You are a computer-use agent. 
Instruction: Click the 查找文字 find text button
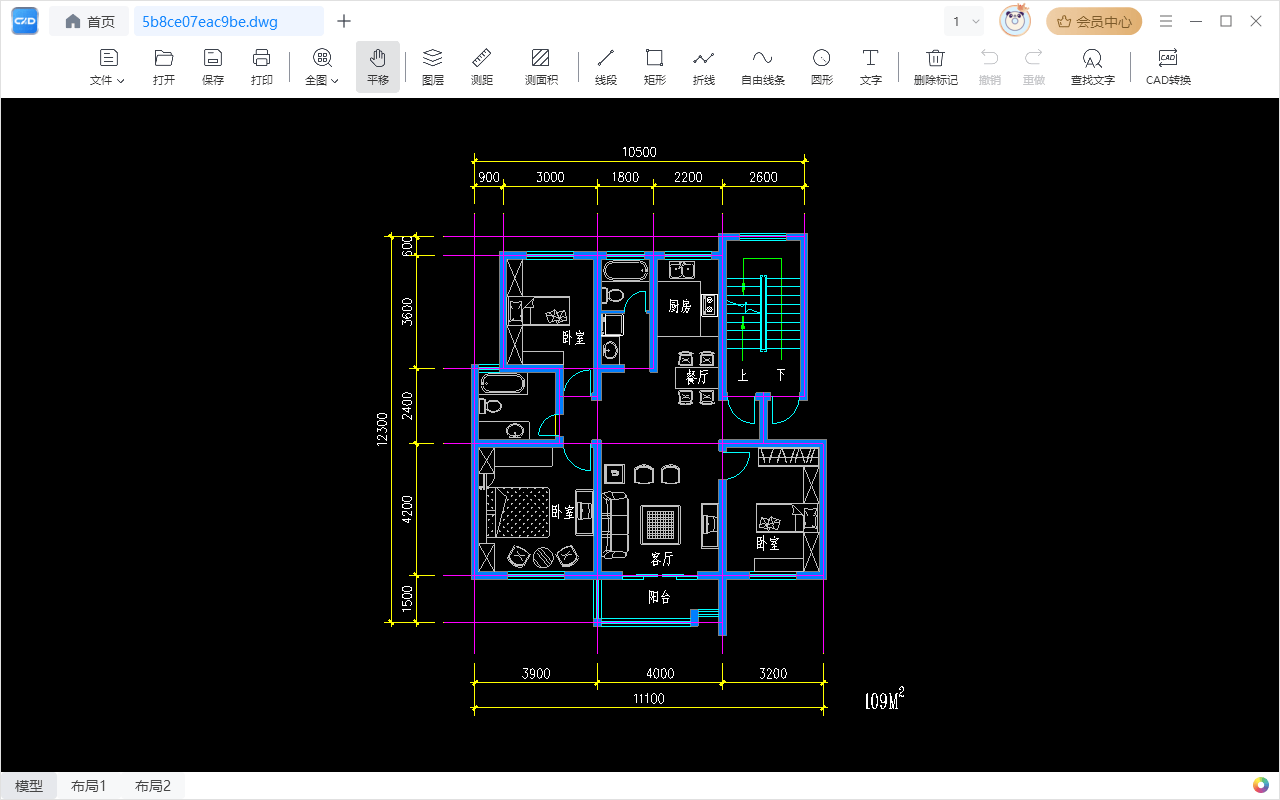point(1092,66)
